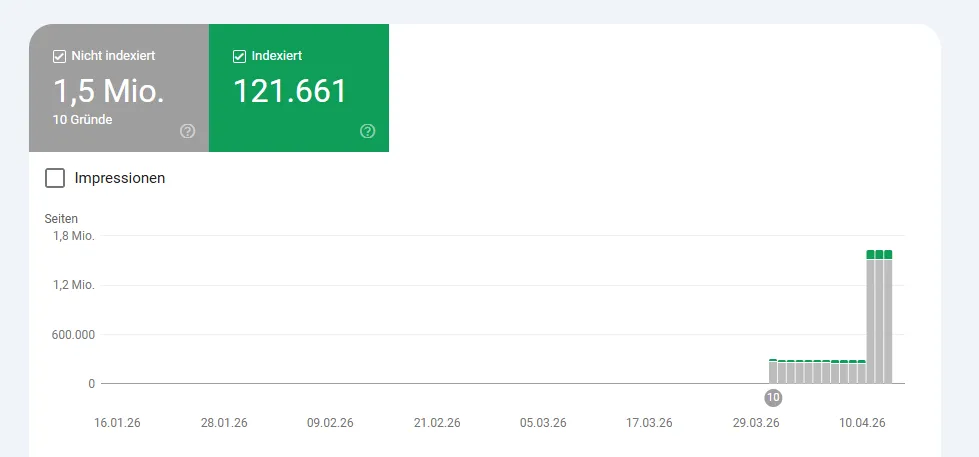
Task: Click the 10 Gründe text
Action: 83,120
